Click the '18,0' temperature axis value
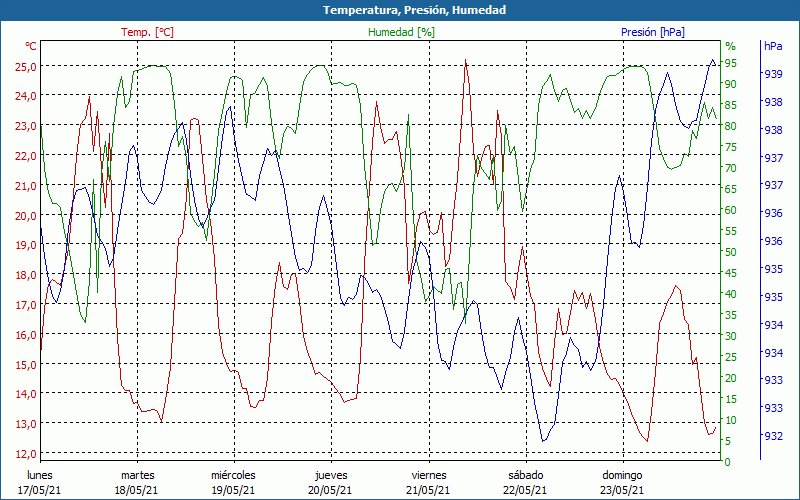 [x=26, y=275]
